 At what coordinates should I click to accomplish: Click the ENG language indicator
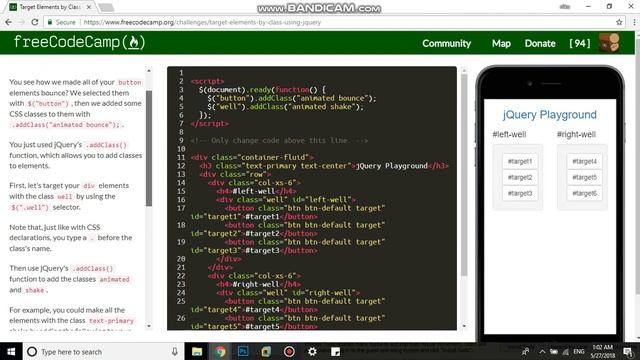[x=579, y=351]
